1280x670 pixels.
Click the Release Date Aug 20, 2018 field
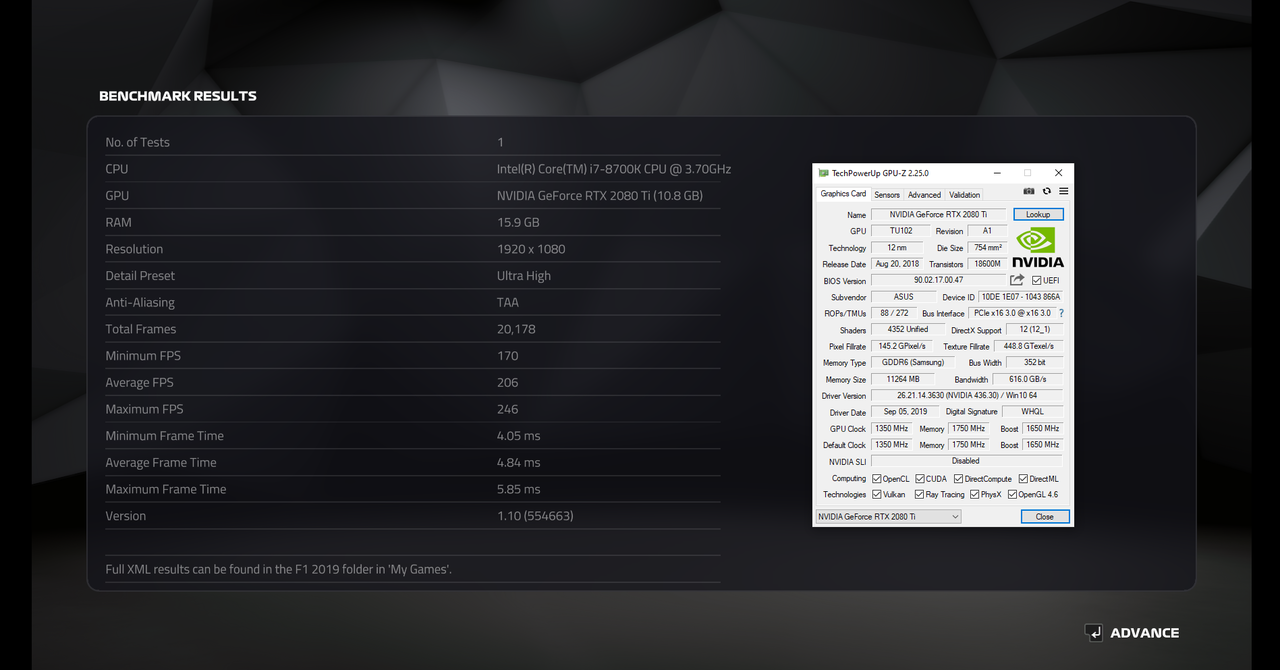tap(897, 264)
